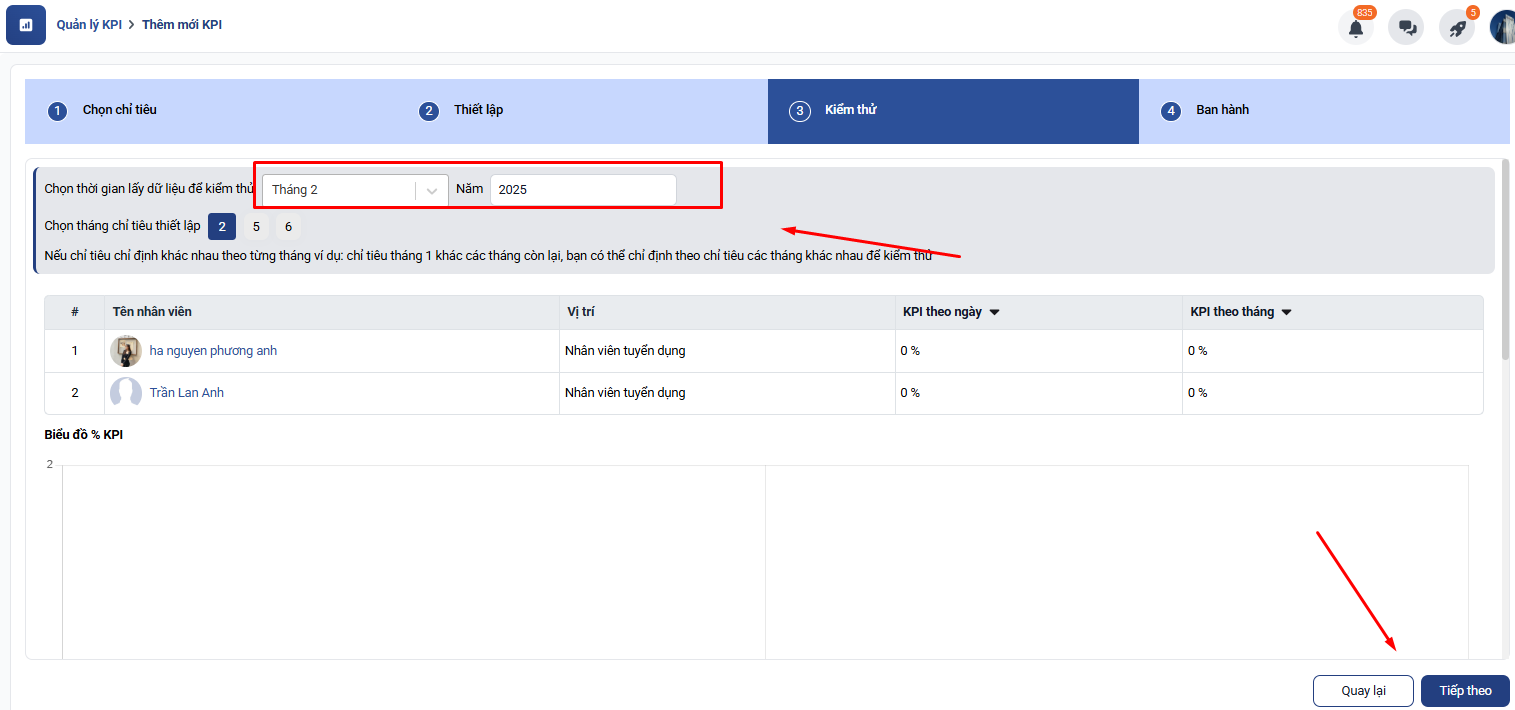
Task: Open the user profile avatar
Action: point(1503,28)
